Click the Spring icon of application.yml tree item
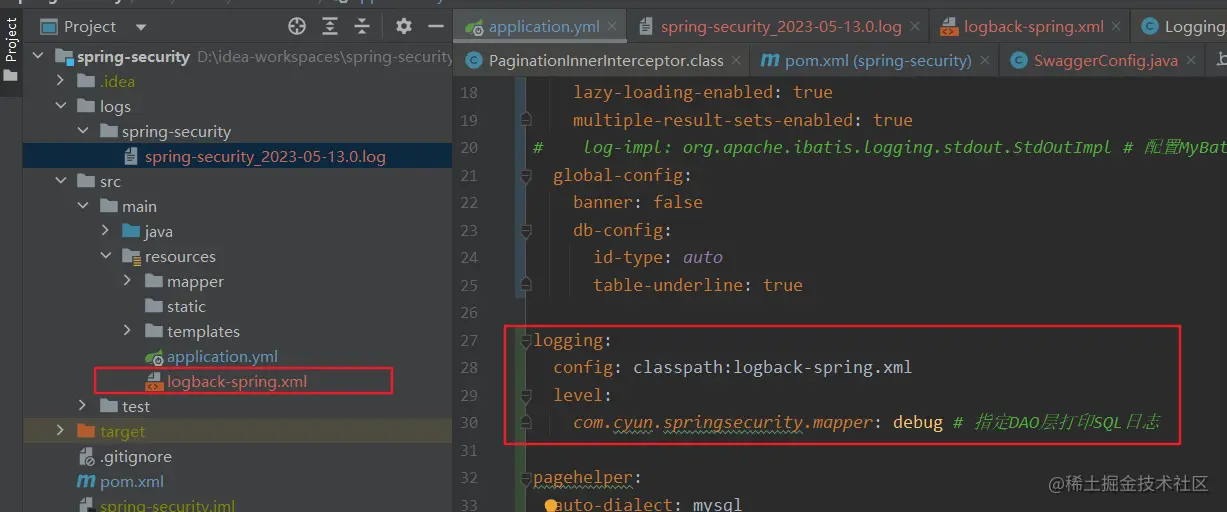The height and width of the screenshot is (512, 1227). coord(154,357)
